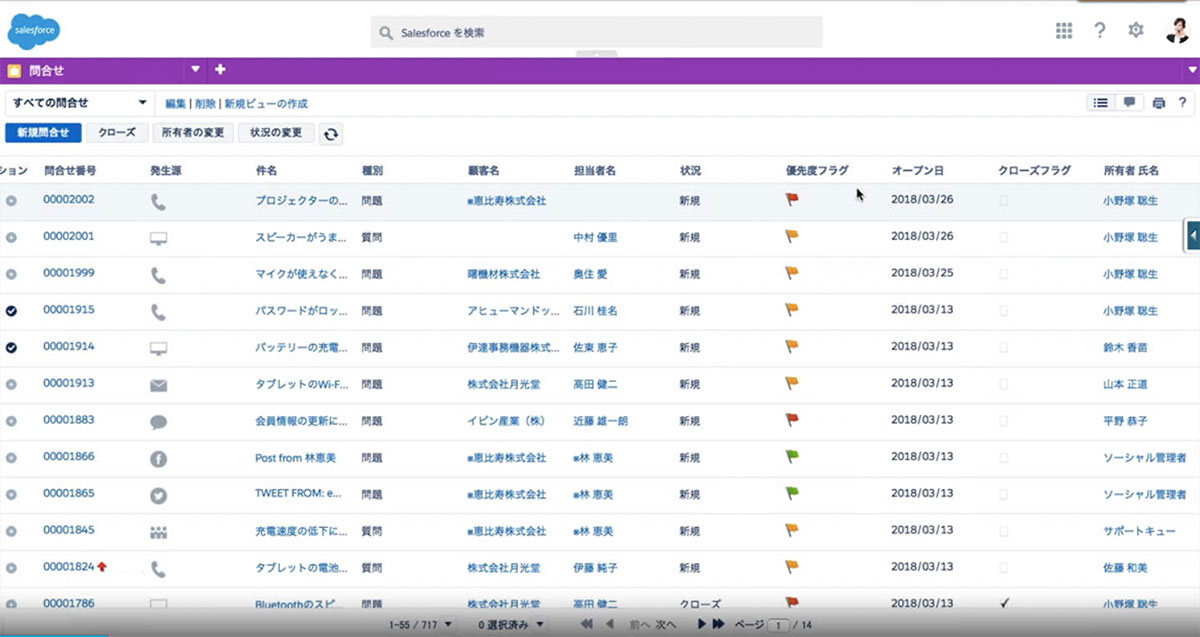Deselect checked row 00001914
This screenshot has height=637, width=1200.
(x=11, y=348)
